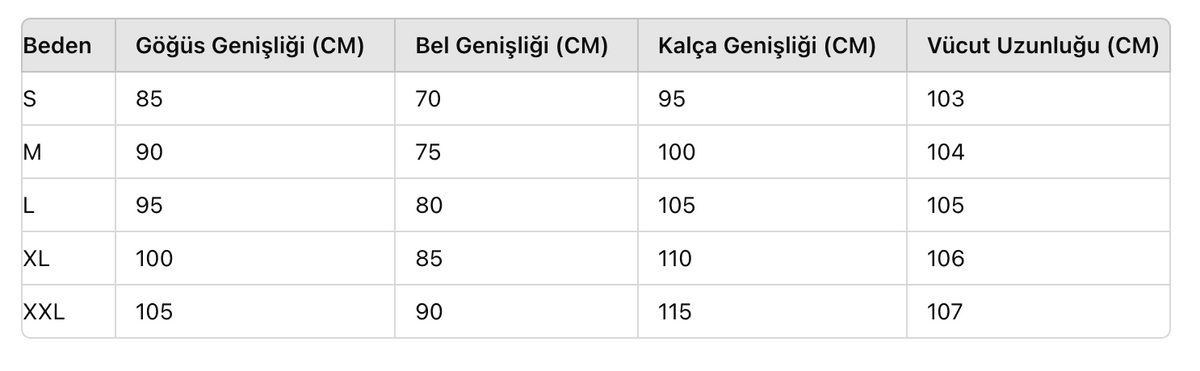Click body length value 107
Viewport: 1200px width, 371px height.
click(945, 312)
